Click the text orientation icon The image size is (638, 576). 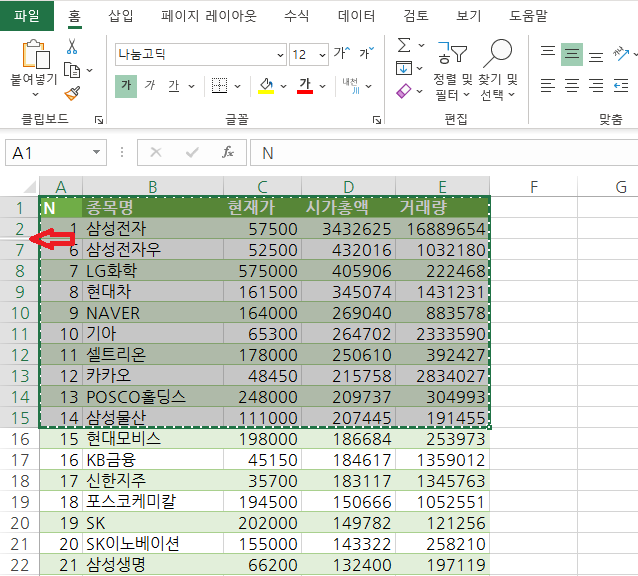[621, 54]
